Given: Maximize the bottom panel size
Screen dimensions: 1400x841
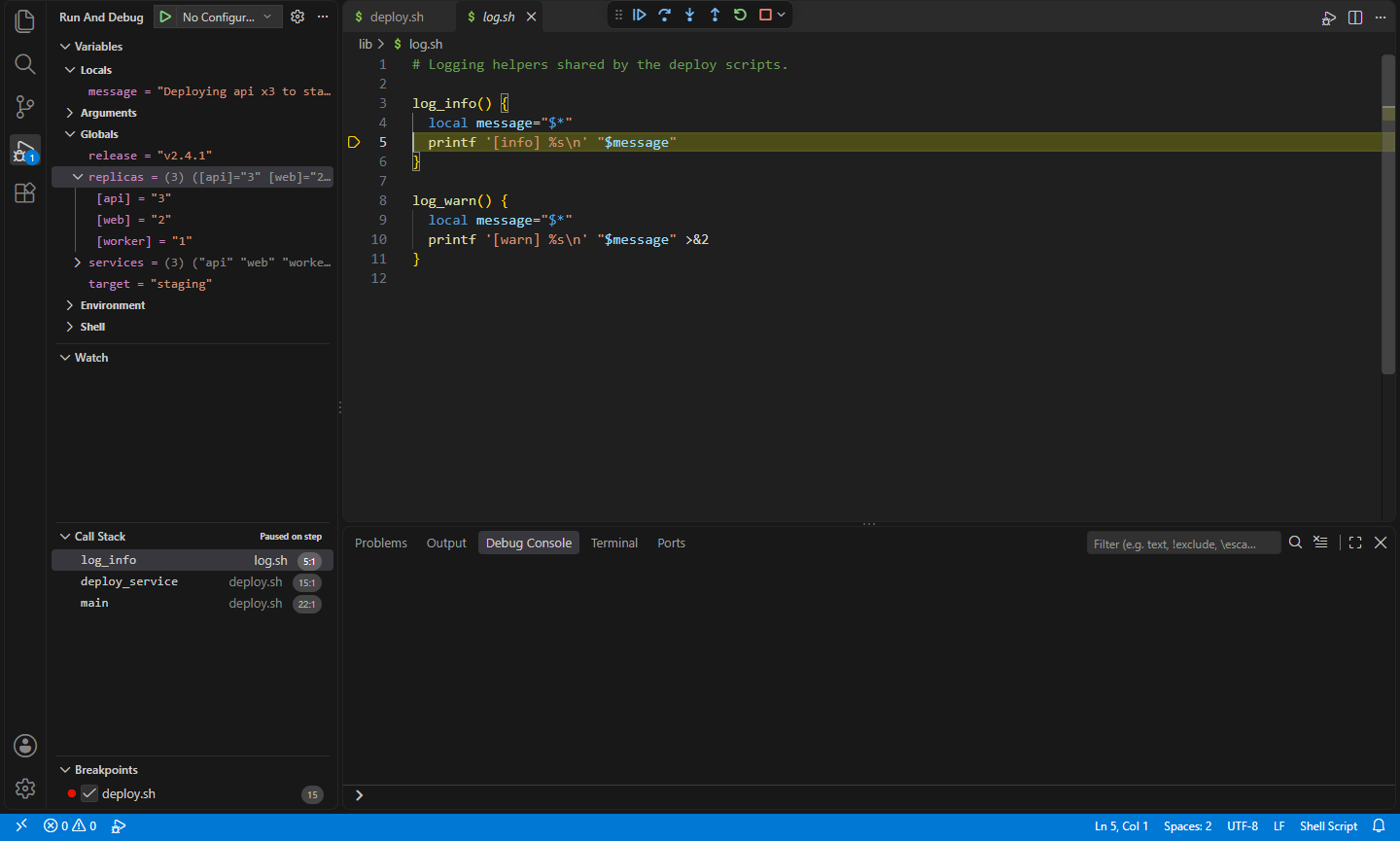Looking at the screenshot, I should [x=1355, y=543].
